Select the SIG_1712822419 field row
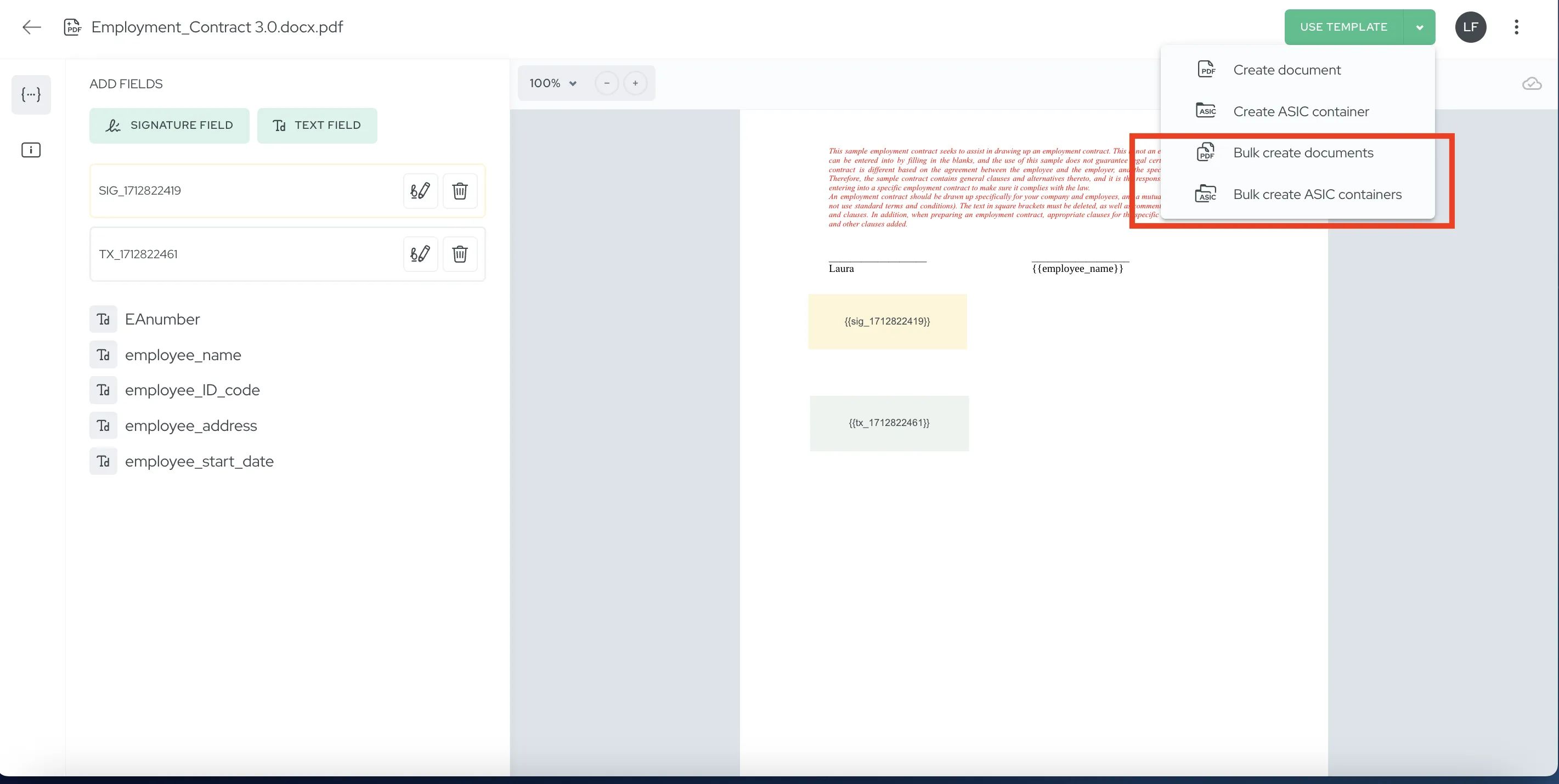Image resolution: width=1559 pixels, height=784 pixels. tap(287, 191)
